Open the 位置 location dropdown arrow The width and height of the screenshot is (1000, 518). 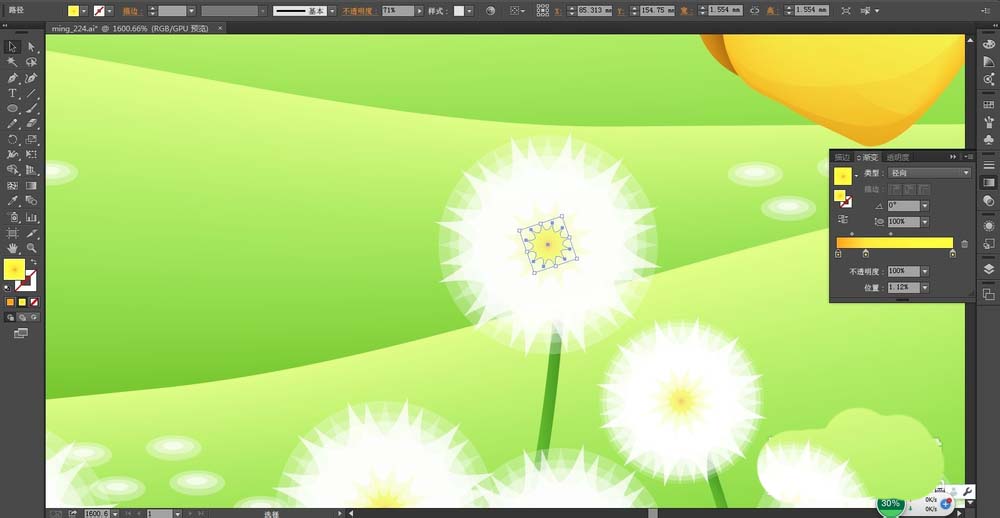[x=925, y=288]
